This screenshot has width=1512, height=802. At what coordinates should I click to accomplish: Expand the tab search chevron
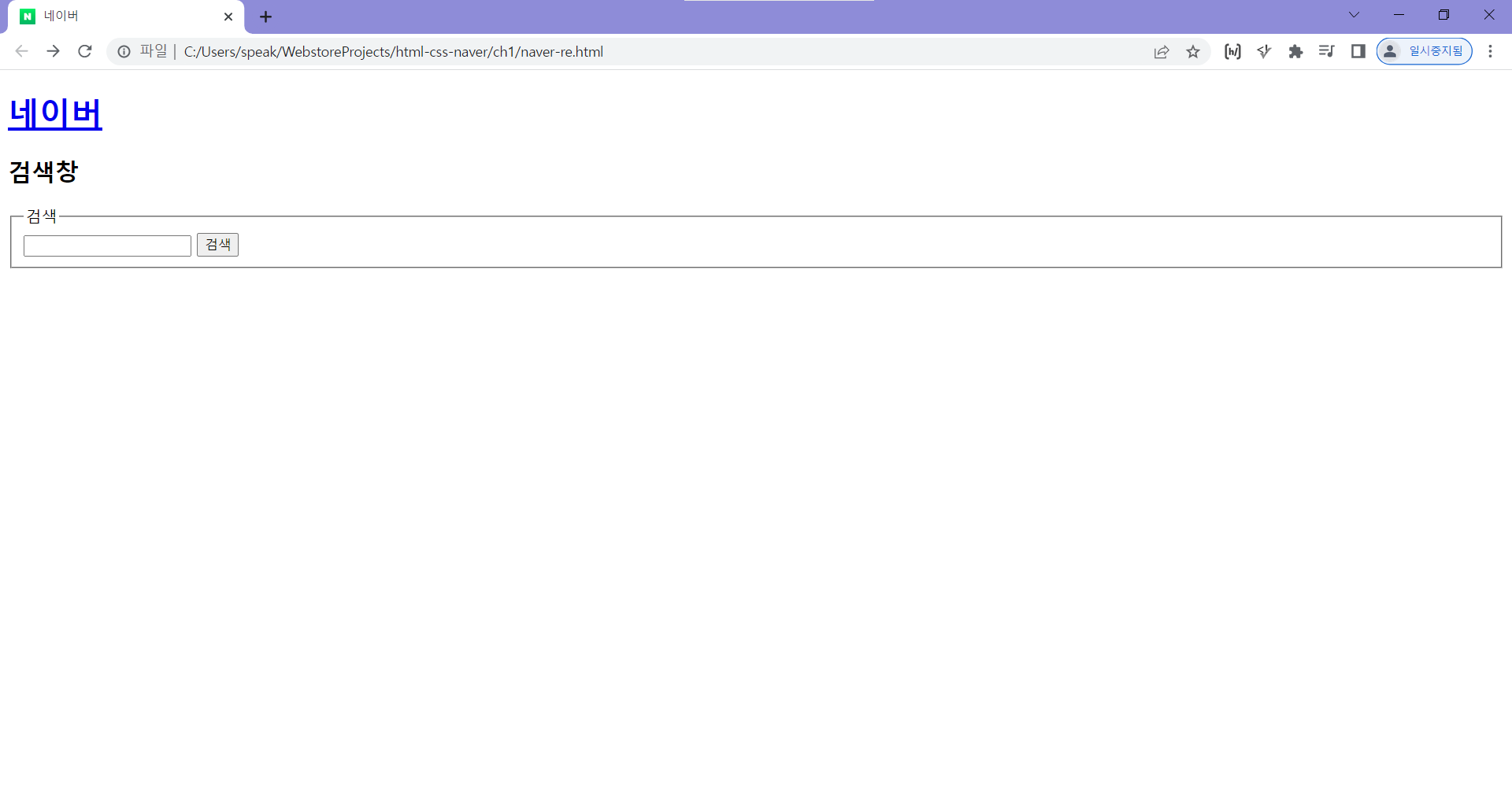tap(1354, 15)
